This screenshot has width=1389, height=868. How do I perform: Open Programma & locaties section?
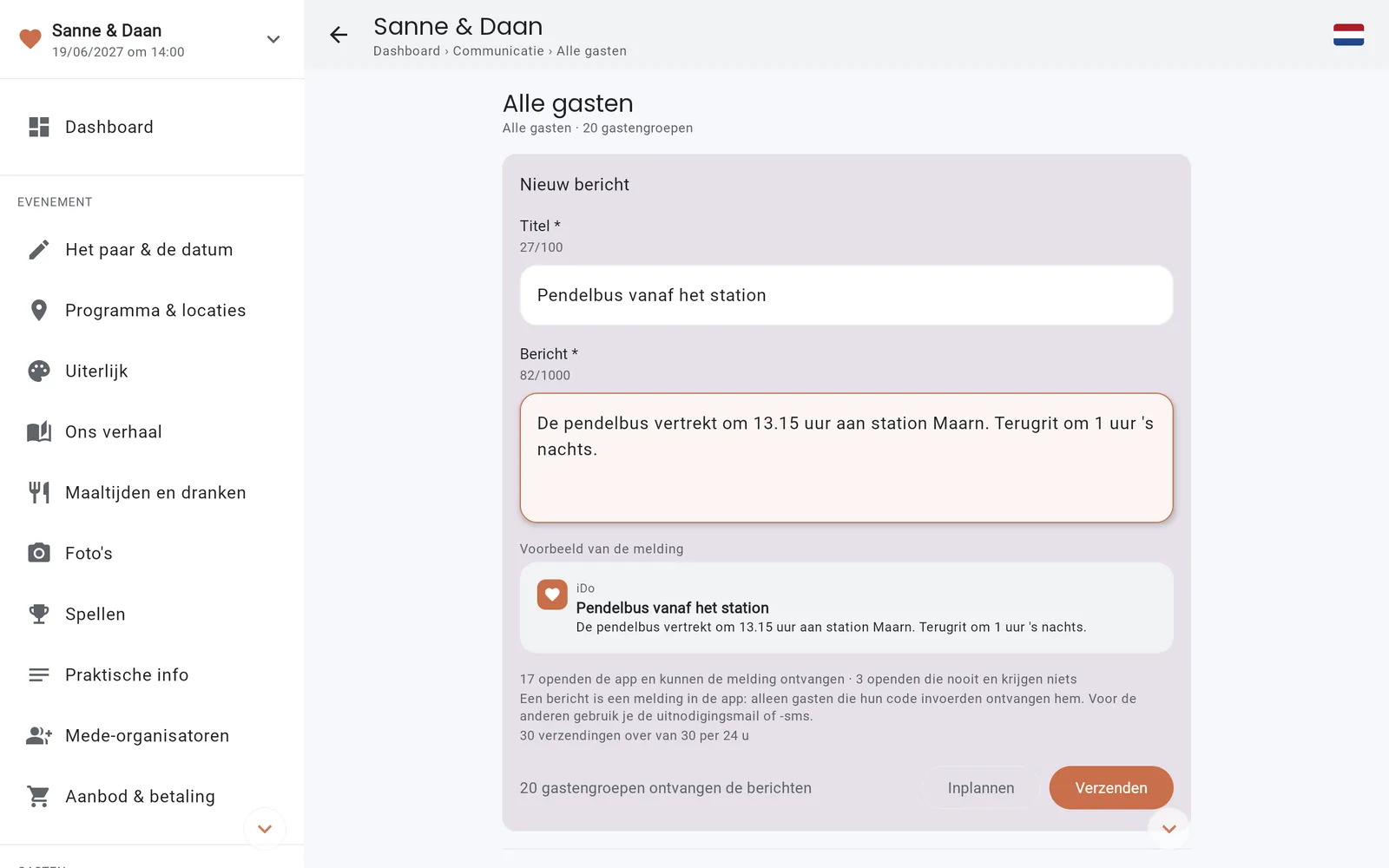click(152, 311)
